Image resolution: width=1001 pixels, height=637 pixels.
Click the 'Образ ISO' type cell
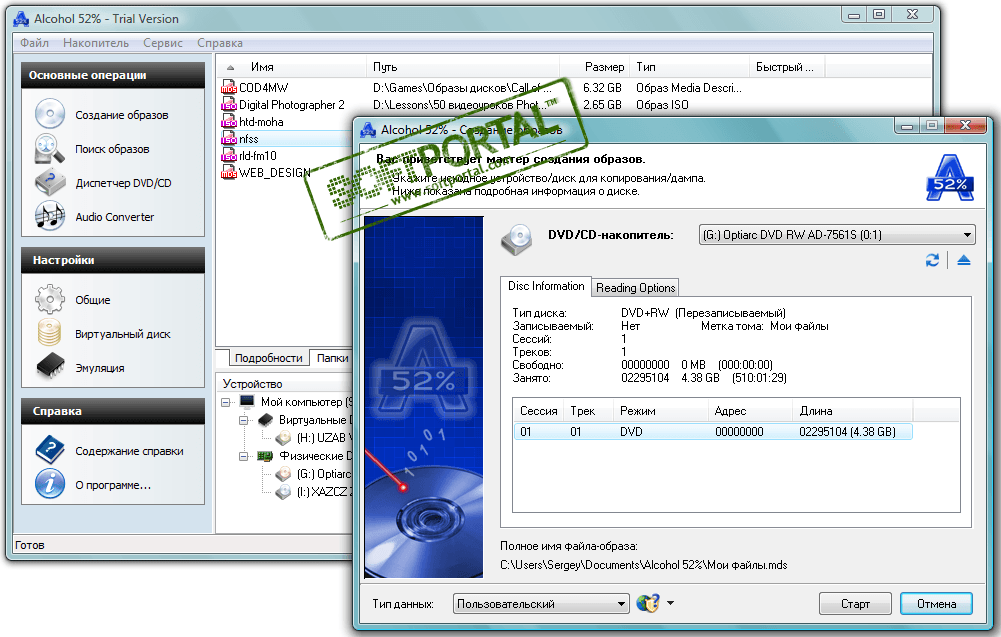point(662,105)
